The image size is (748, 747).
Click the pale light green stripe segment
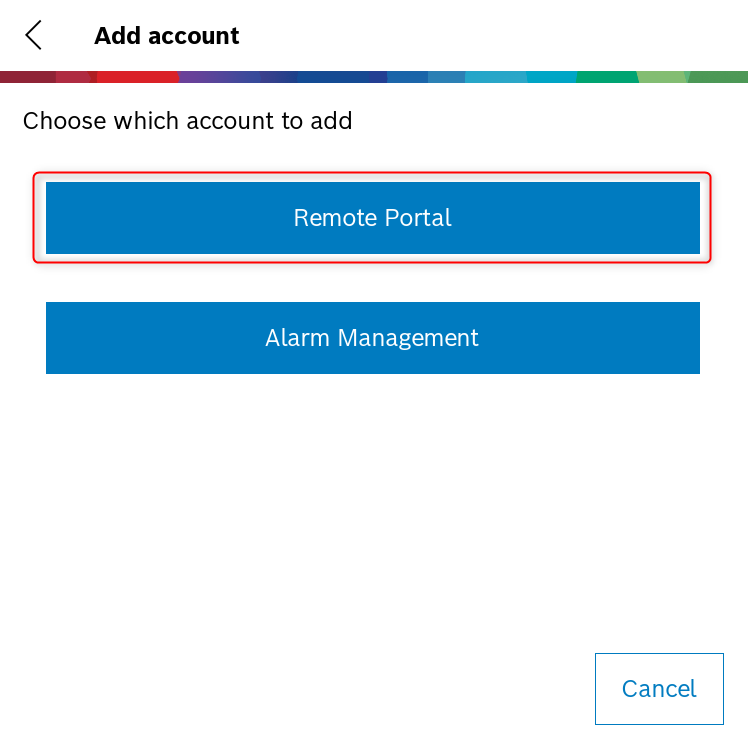coord(662,77)
